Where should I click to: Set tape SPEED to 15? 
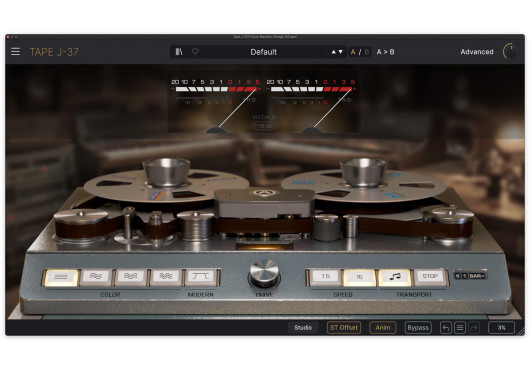360,277
